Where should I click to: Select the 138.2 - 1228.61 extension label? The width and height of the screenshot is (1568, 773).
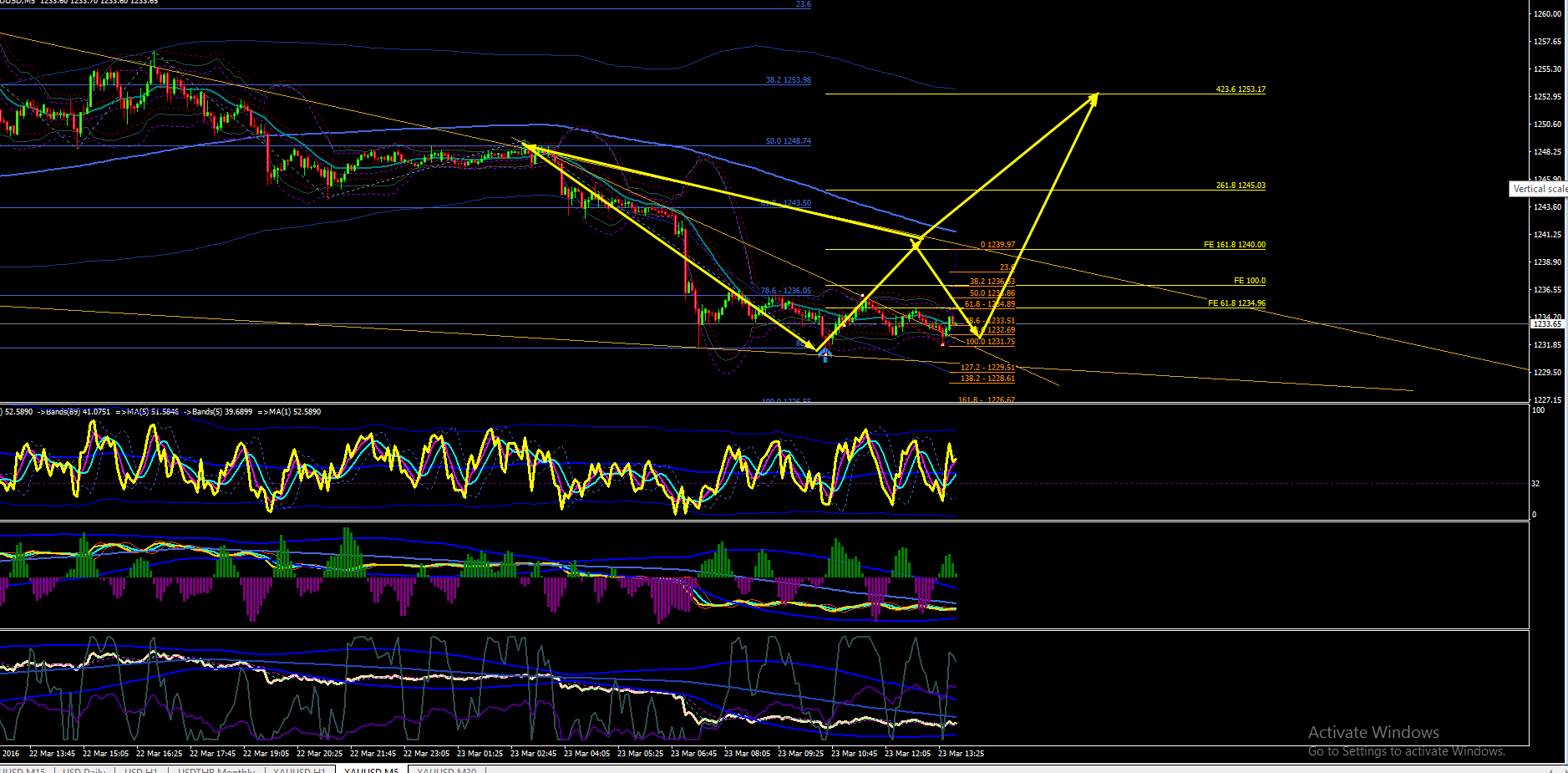tap(987, 379)
